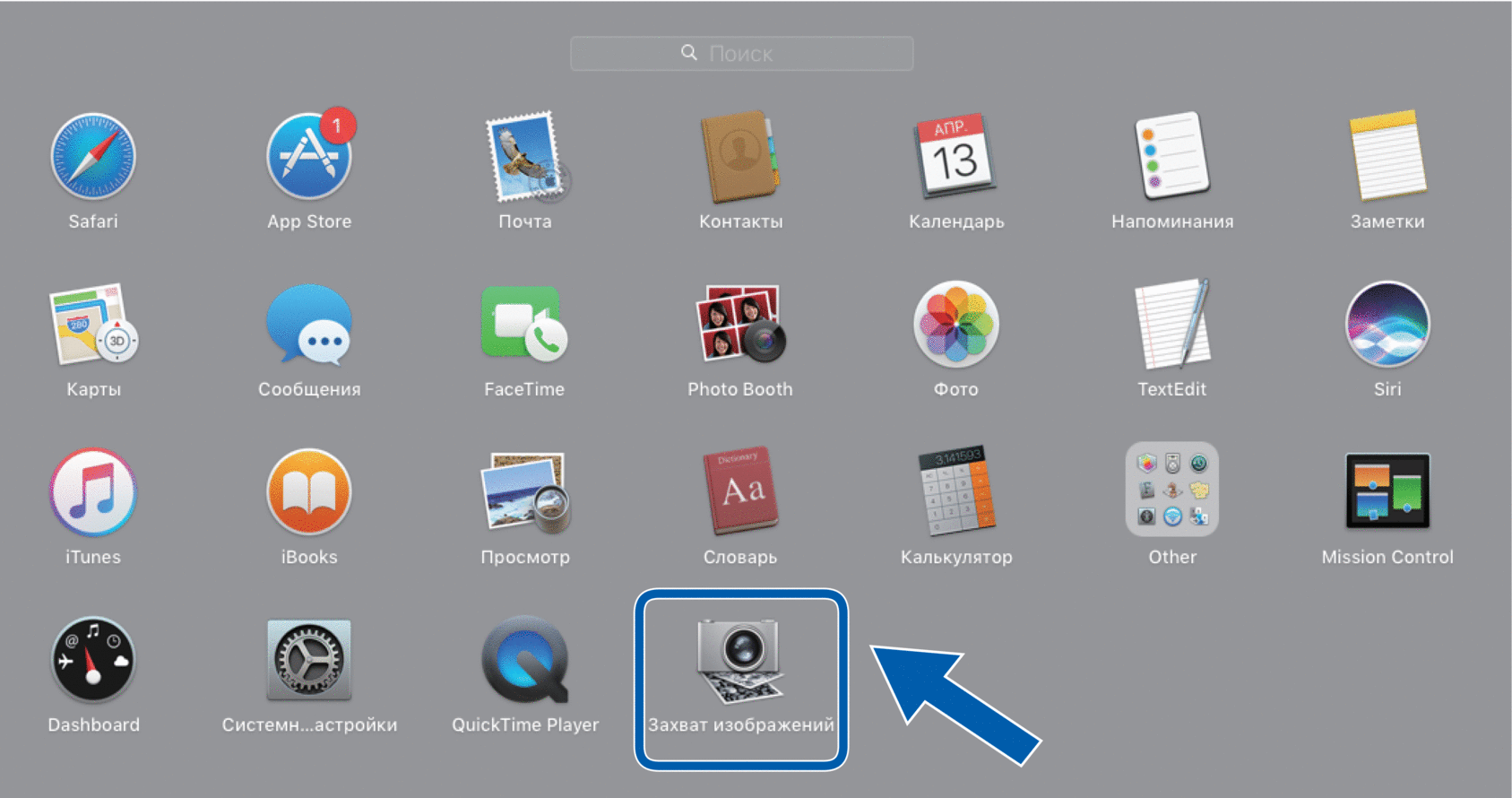Image resolution: width=1512 pixels, height=798 pixels.
Task: Launch the Фото photos app
Action: click(956, 324)
